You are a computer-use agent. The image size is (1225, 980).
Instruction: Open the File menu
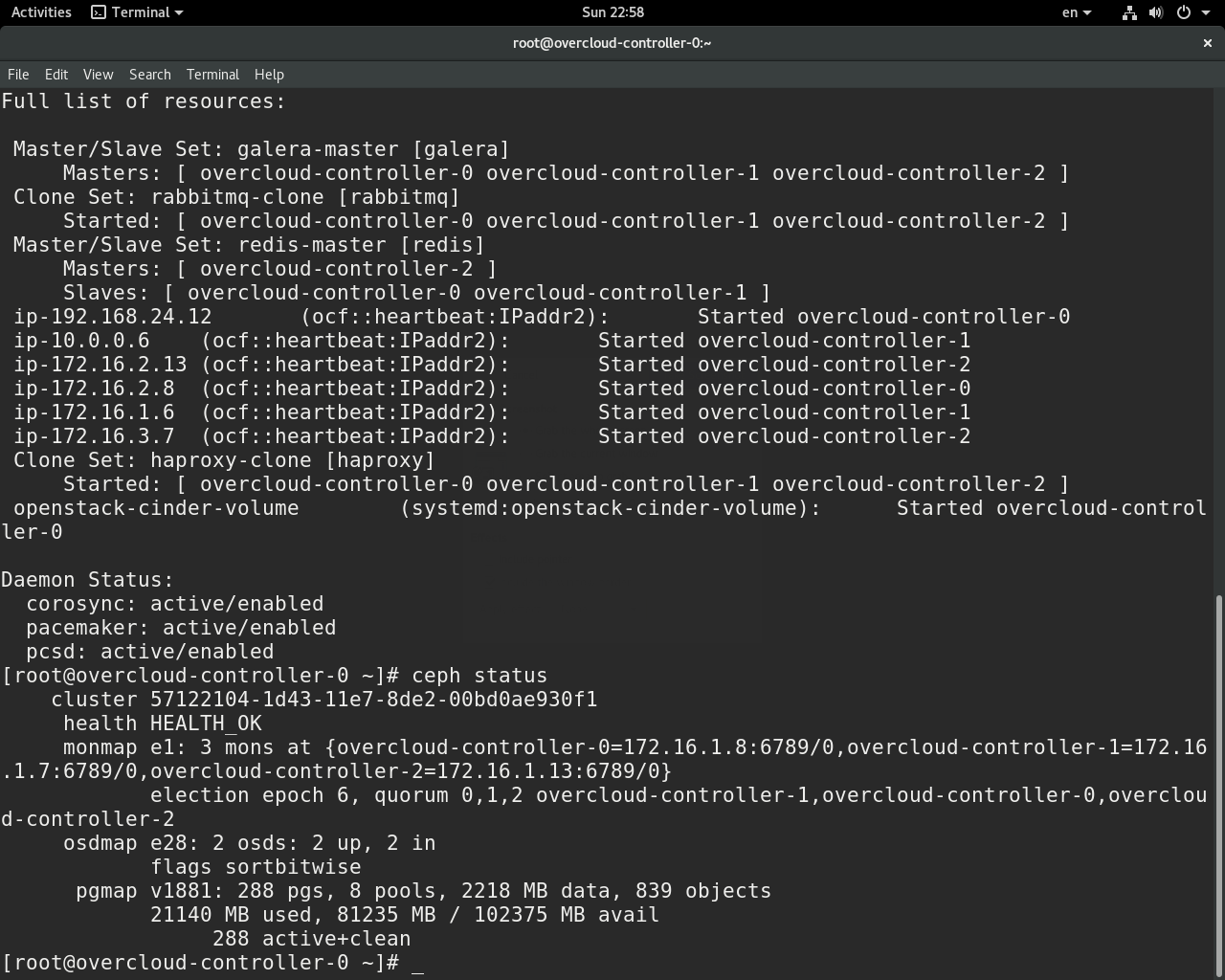click(18, 75)
